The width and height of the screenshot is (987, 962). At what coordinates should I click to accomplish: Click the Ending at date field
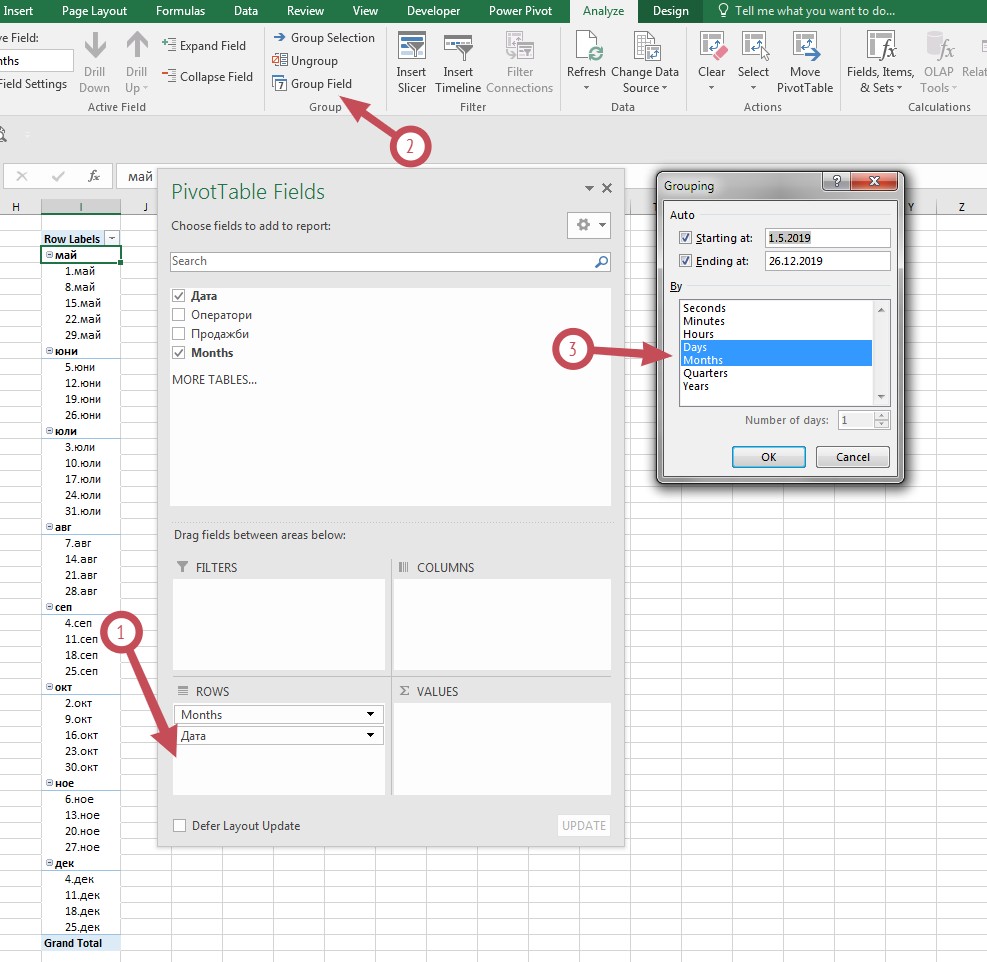coord(827,261)
